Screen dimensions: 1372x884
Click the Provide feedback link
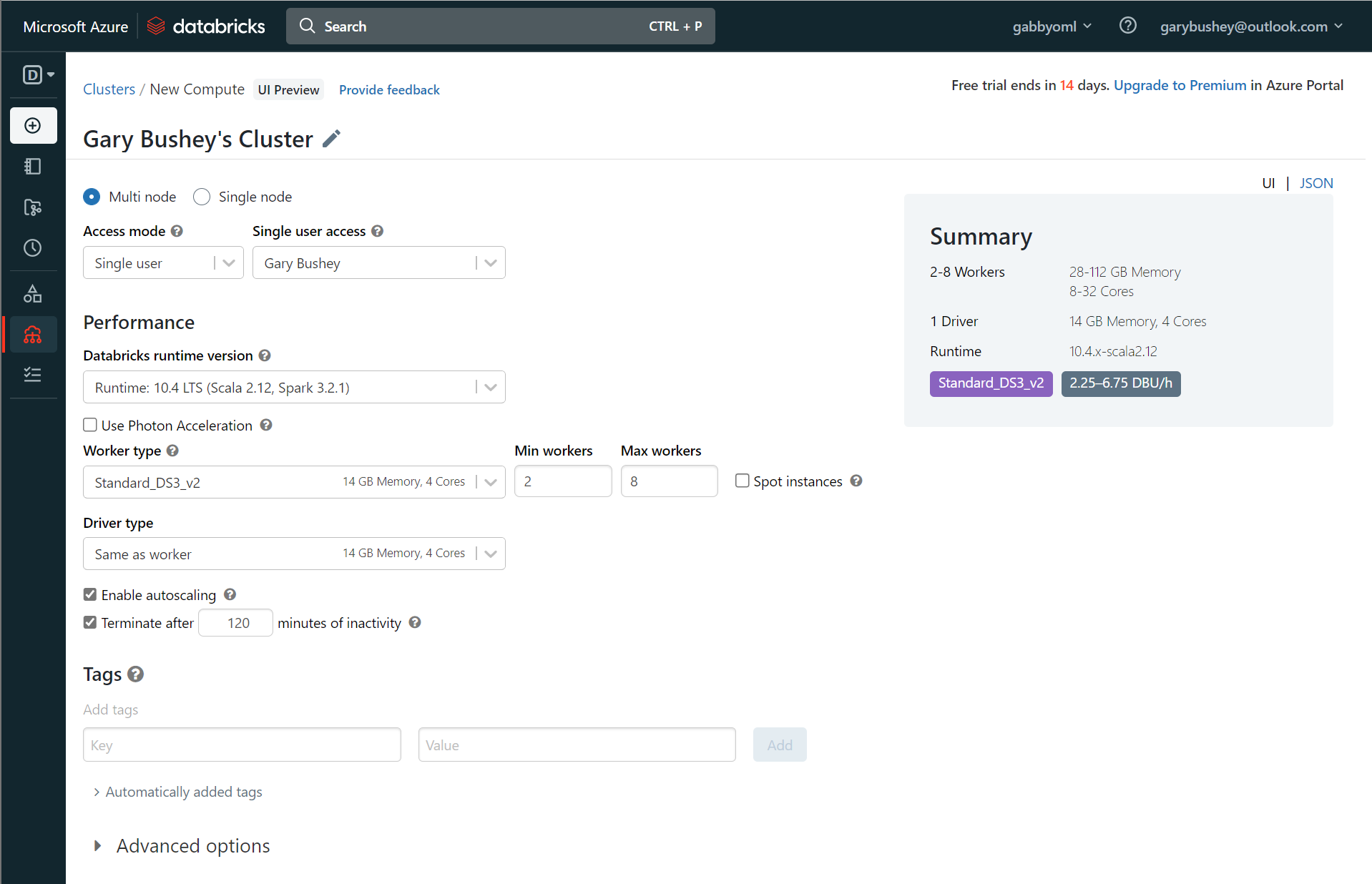point(389,89)
